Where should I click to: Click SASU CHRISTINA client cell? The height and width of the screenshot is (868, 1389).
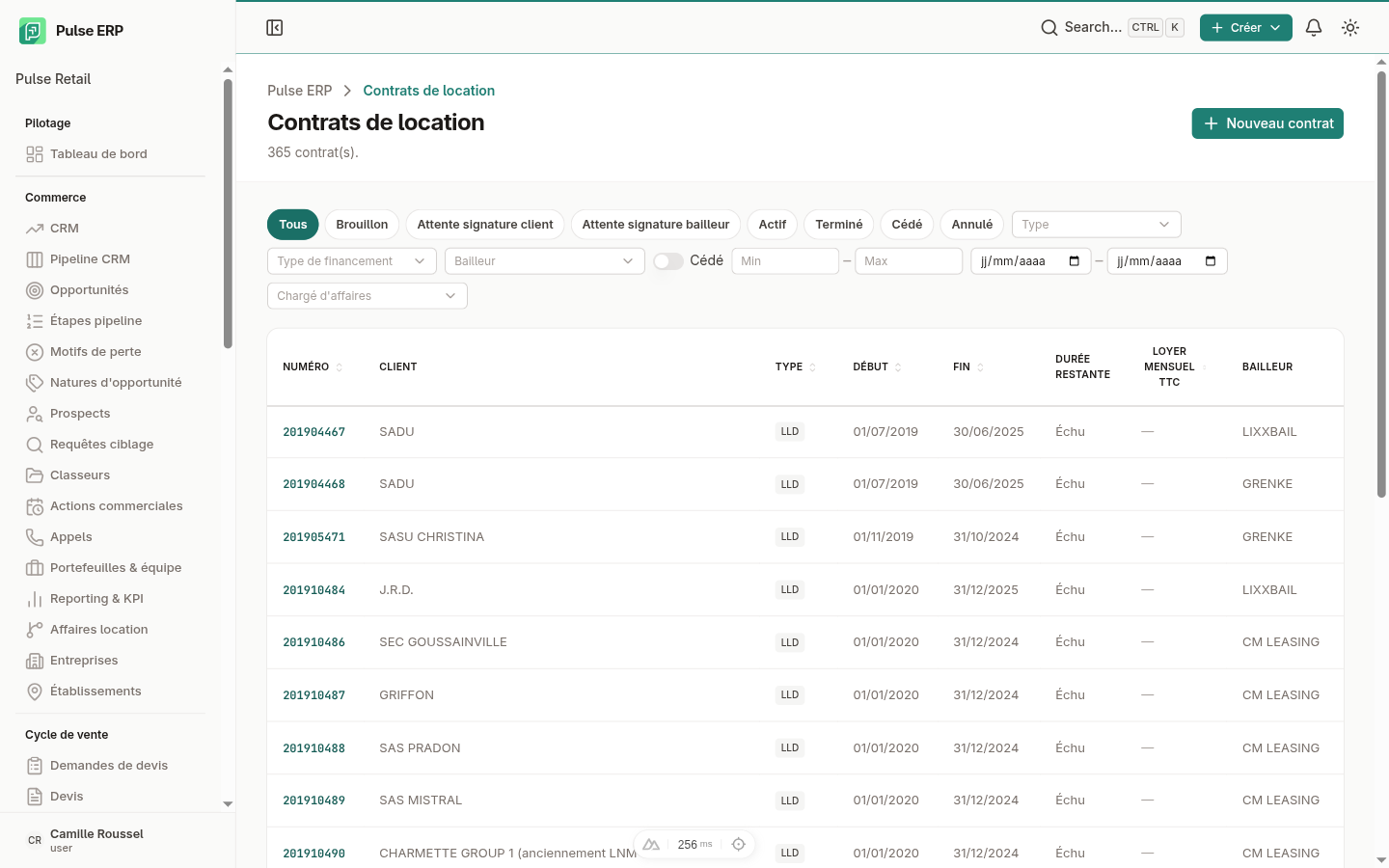click(431, 537)
